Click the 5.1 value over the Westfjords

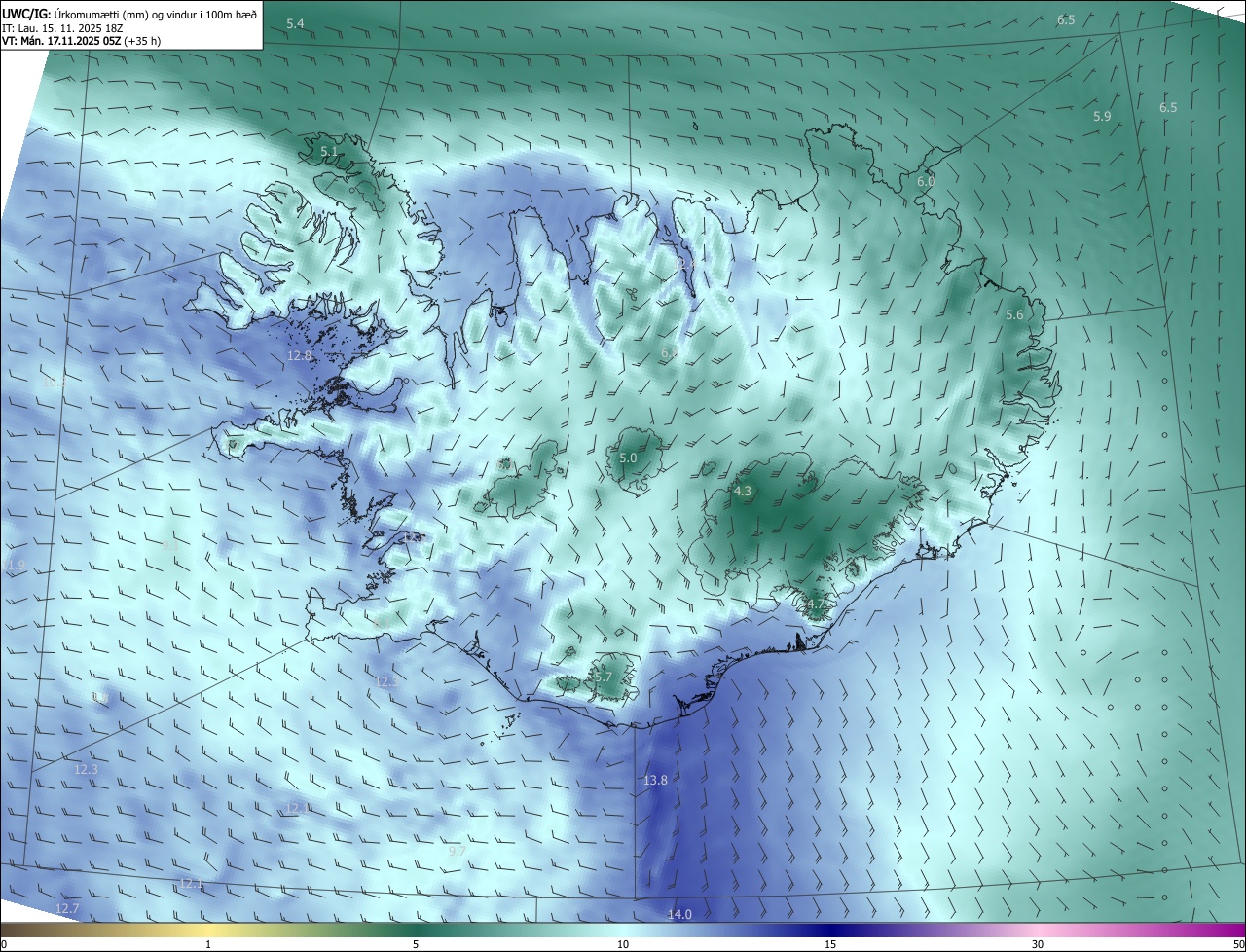pyautogui.click(x=329, y=151)
